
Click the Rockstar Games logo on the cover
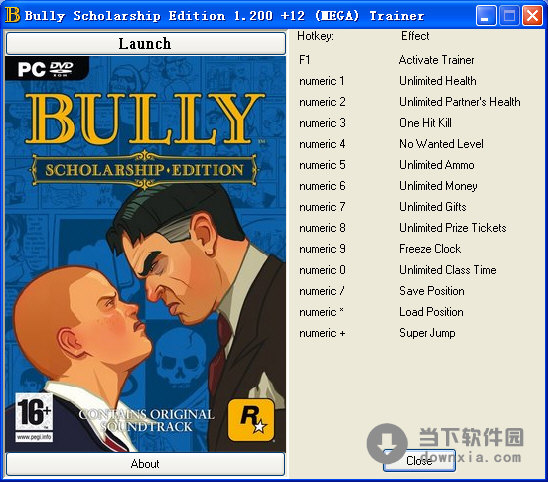click(251, 420)
